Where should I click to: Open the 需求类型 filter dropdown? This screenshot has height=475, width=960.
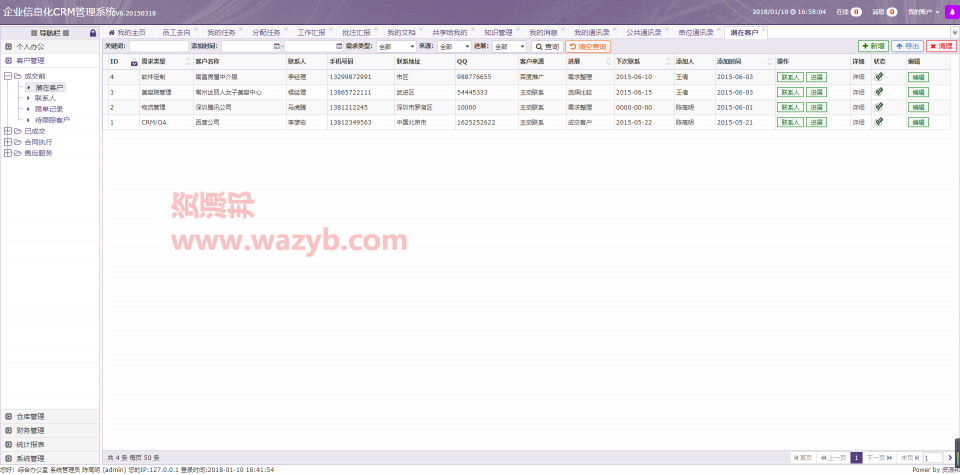click(x=396, y=46)
